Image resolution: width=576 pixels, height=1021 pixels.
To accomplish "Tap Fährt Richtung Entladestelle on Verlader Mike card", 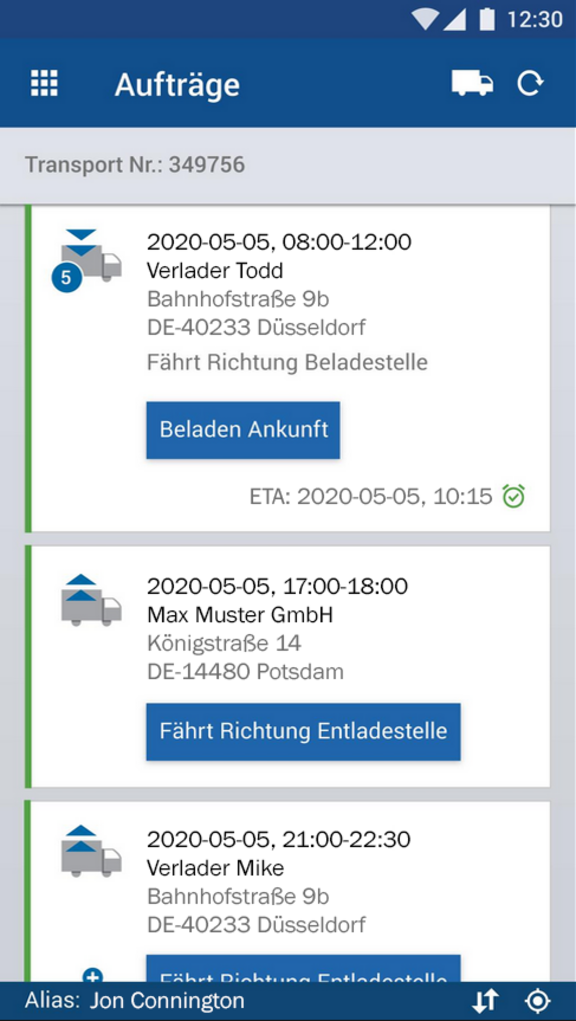I will click(303, 969).
